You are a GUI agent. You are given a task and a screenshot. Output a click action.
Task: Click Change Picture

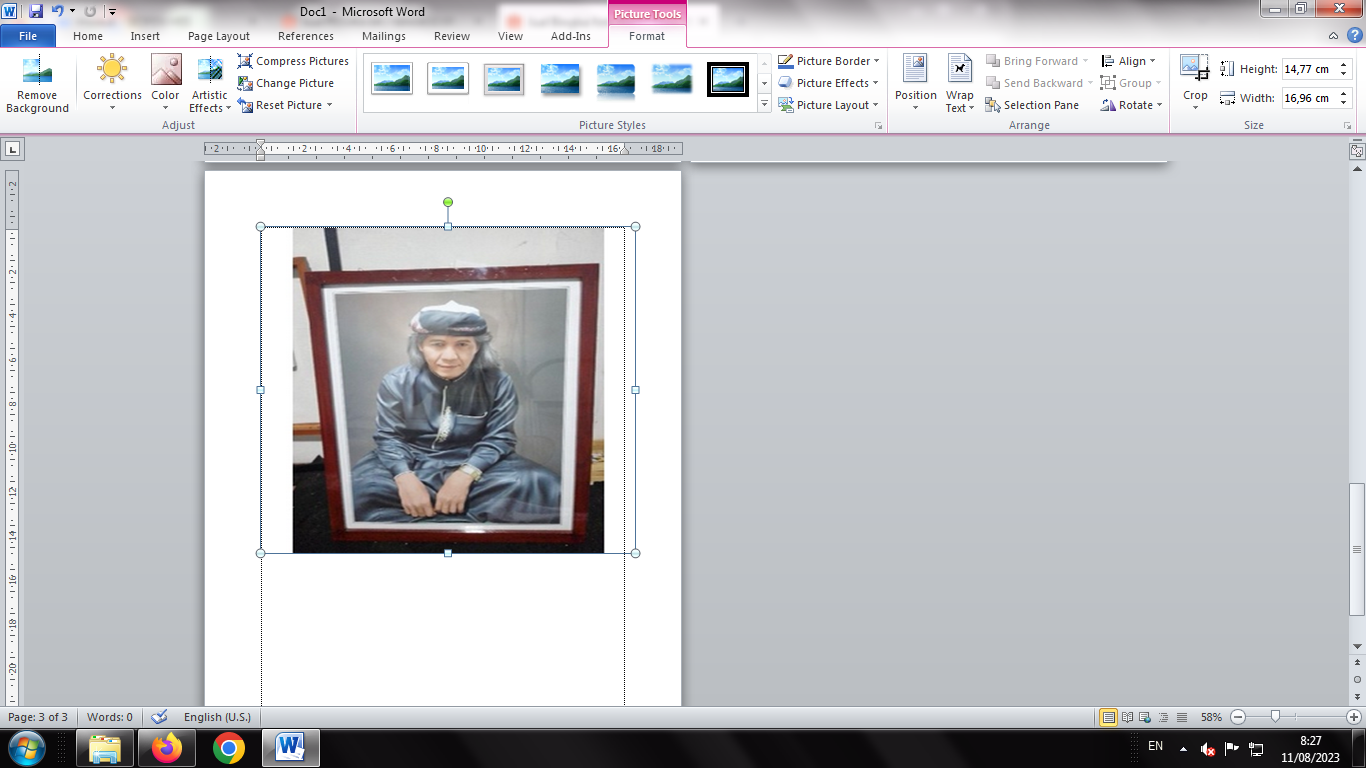285,83
